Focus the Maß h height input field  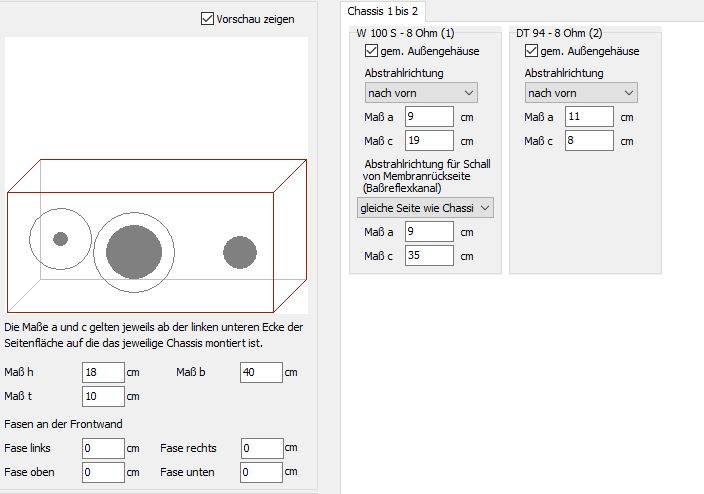coord(103,373)
